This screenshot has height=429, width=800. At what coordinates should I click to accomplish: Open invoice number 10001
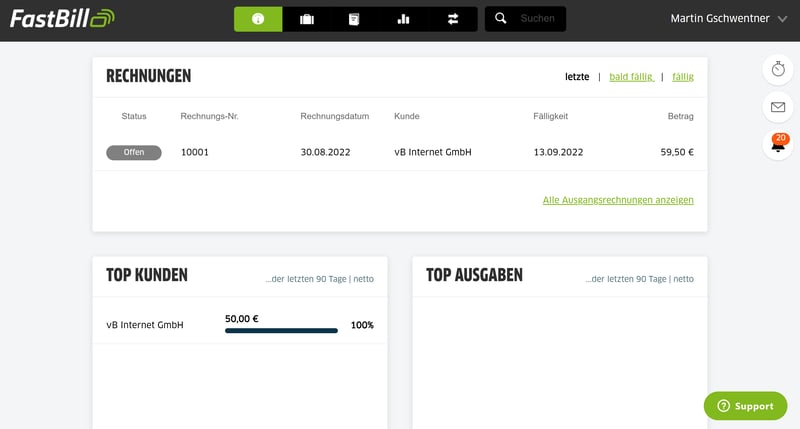(195, 153)
